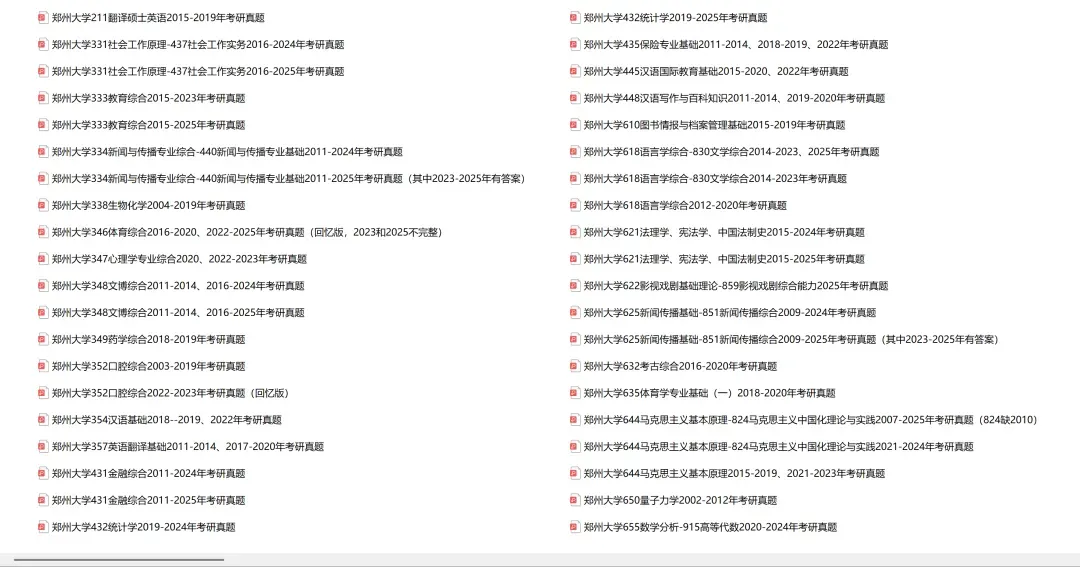Select file 郑州大学644马克思主义基本原理2015-2019、2021-2023年考研真题
Image resolution: width=1080 pixels, height=567 pixels.
[x=727, y=473]
